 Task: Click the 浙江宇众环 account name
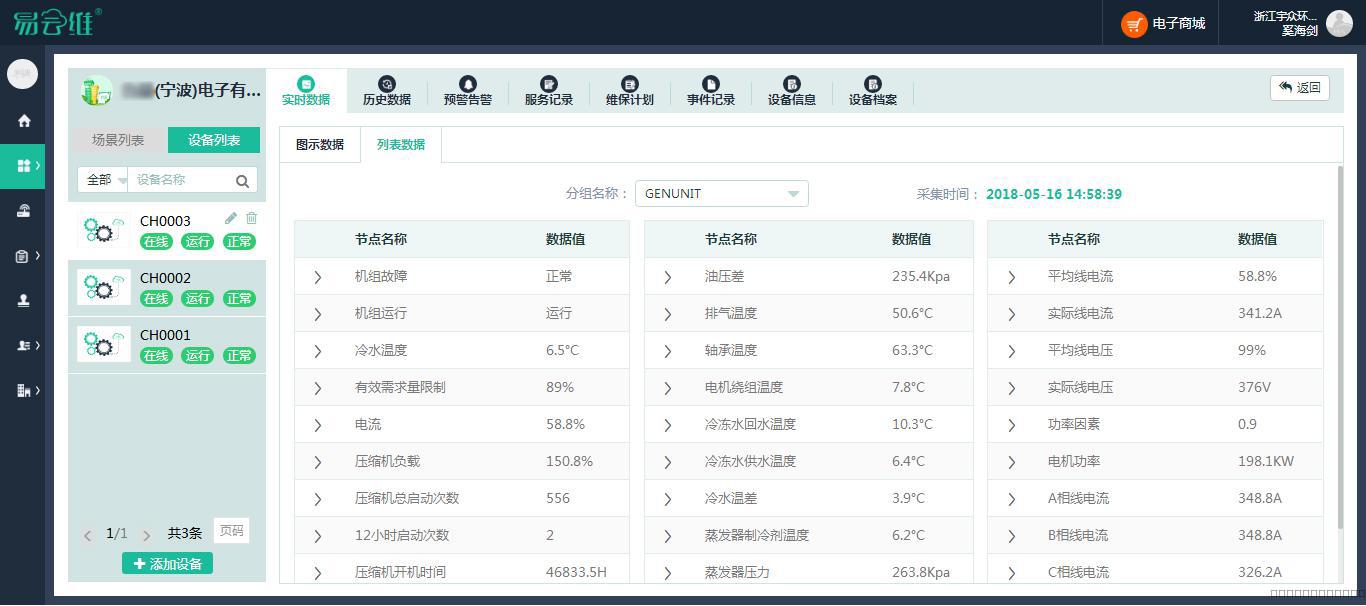[x=1285, y=16]
